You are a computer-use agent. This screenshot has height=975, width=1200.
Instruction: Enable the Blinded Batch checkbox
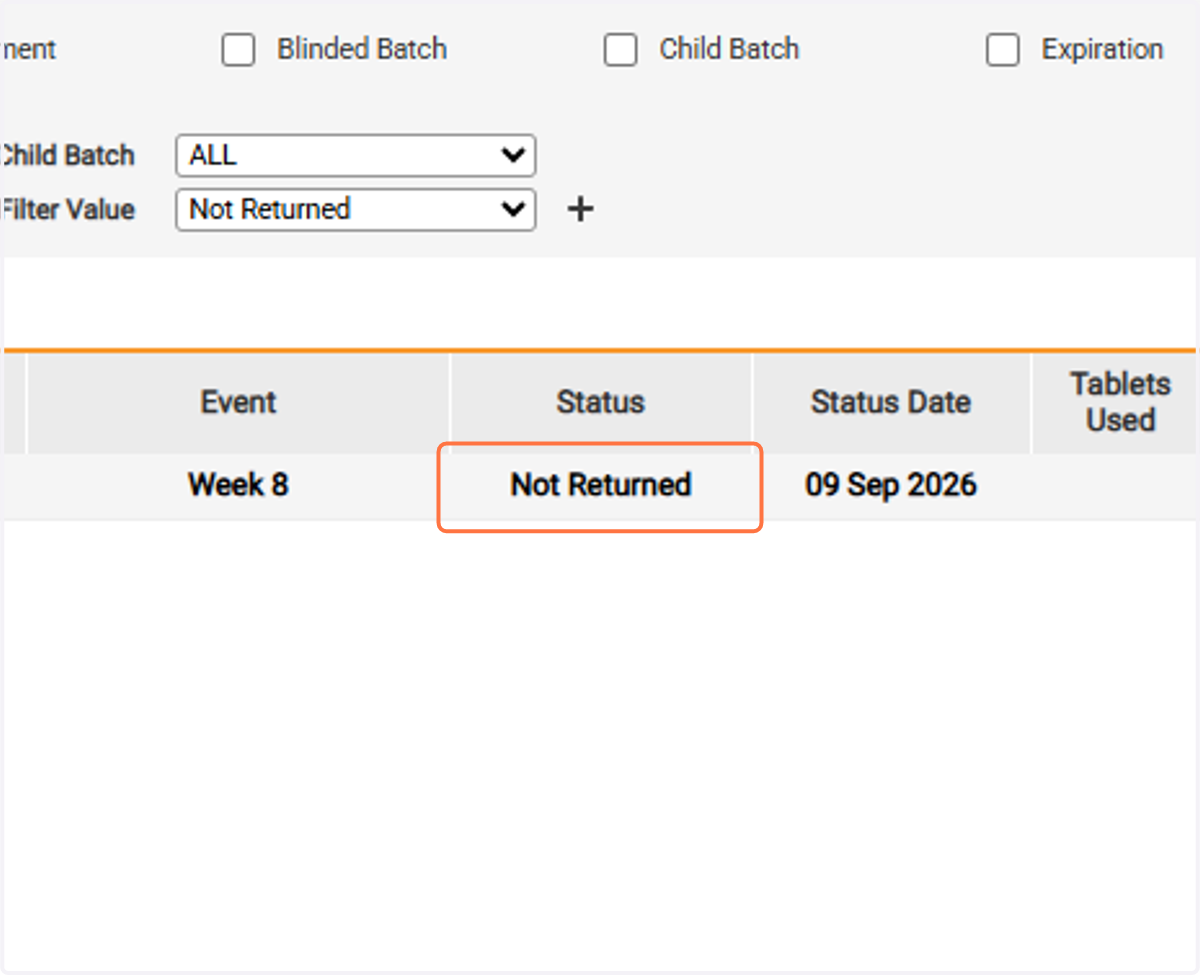[238, 49]
